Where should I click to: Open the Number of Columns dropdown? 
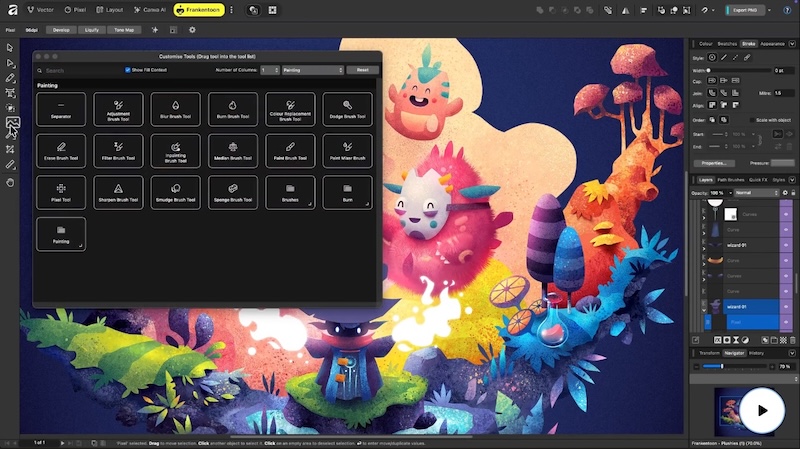point(270,71)
